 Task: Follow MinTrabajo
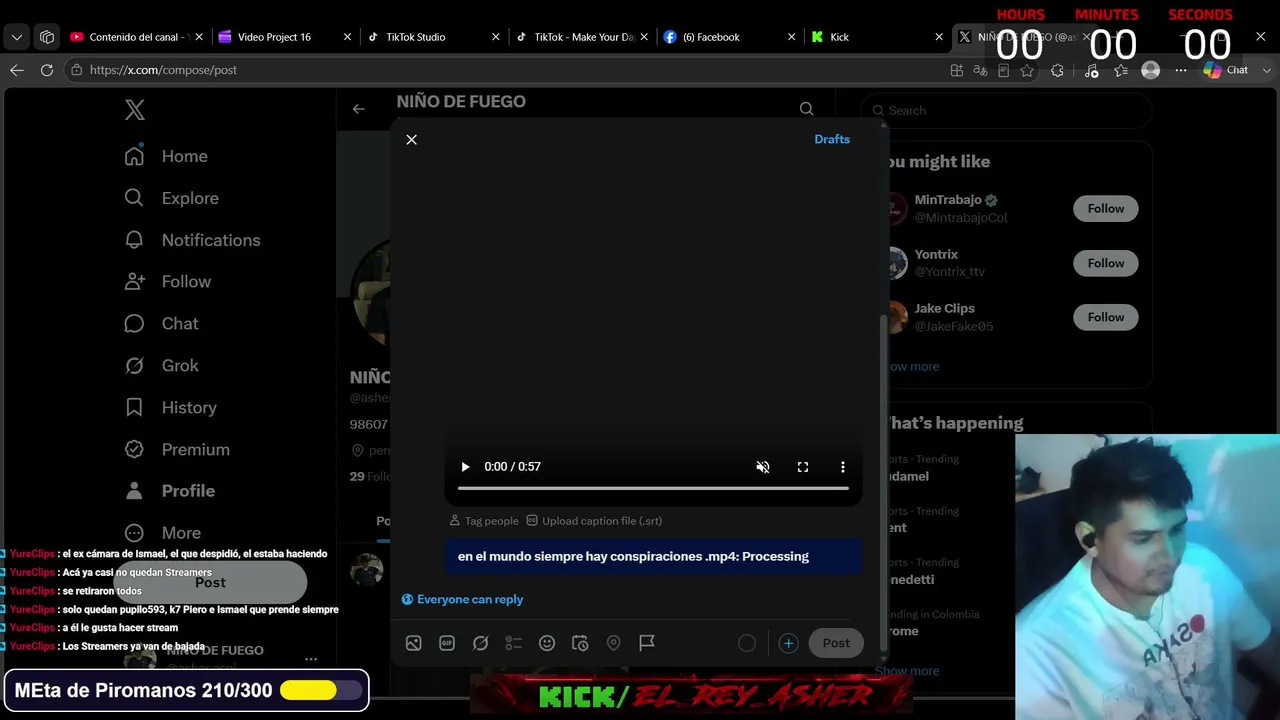pos(1106,208)
